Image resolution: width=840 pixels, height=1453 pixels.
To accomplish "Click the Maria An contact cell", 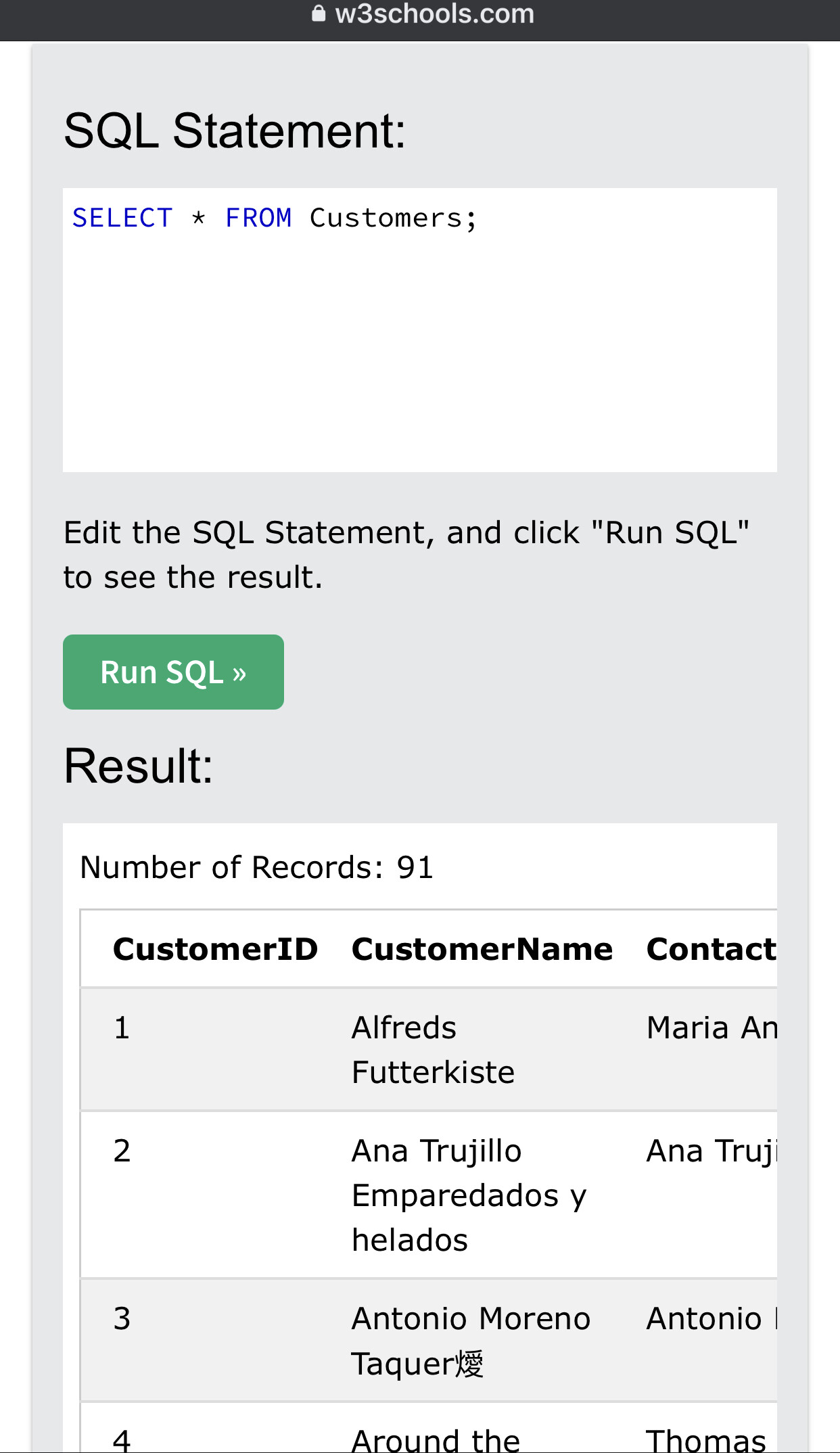I will click(704, 1049).
